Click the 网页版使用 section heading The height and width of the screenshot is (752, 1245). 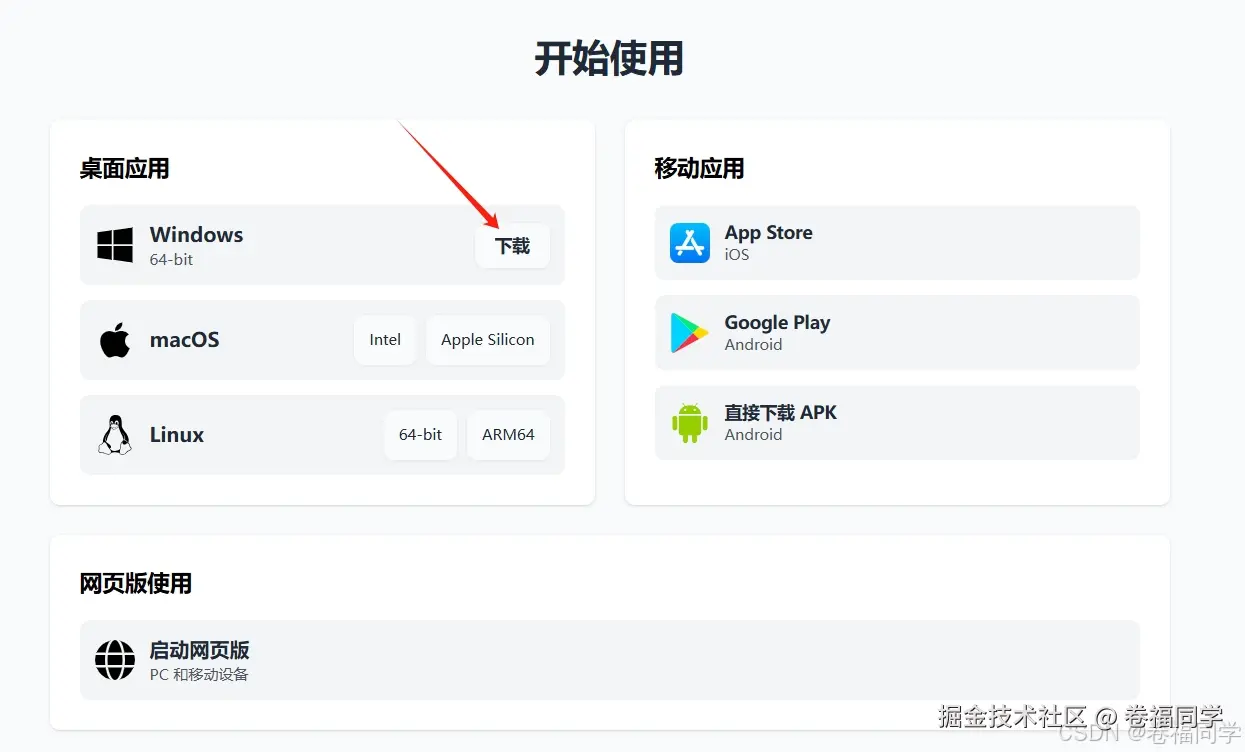click(x=134, y=583)
